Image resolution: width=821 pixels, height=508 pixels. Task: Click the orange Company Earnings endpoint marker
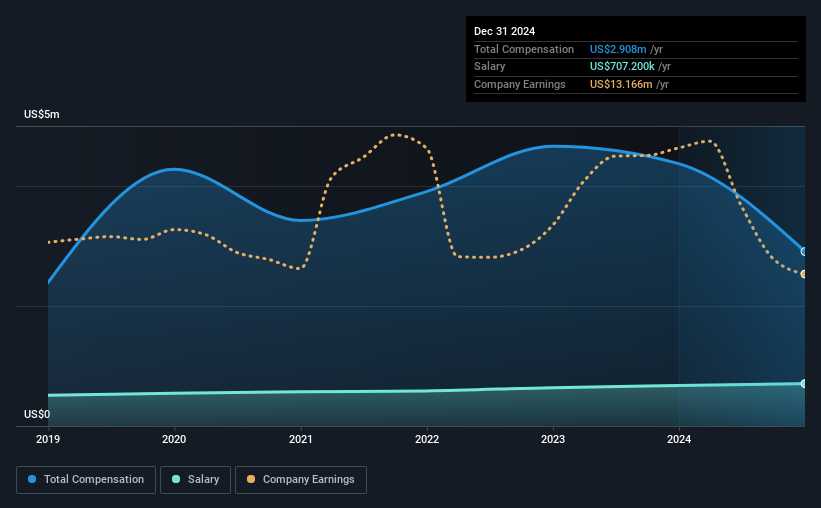(804, 274)
